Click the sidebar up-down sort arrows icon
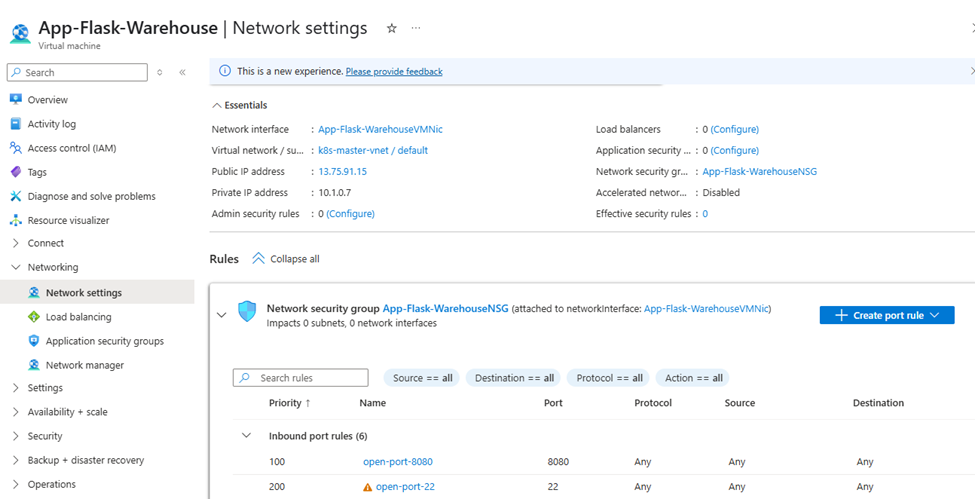 160,72
